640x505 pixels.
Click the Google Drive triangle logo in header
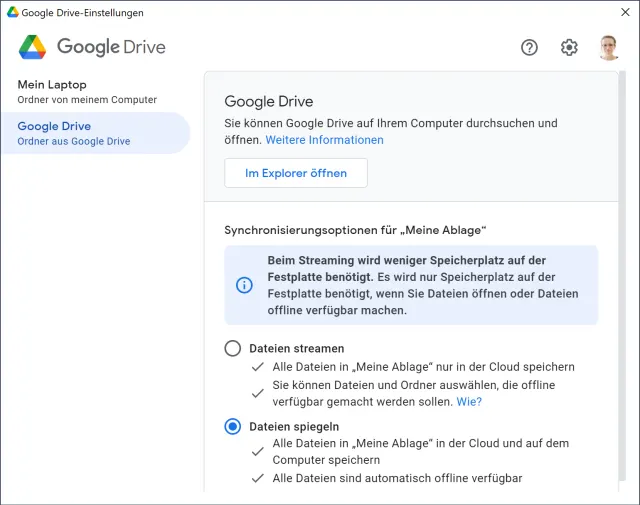point(33,47)
